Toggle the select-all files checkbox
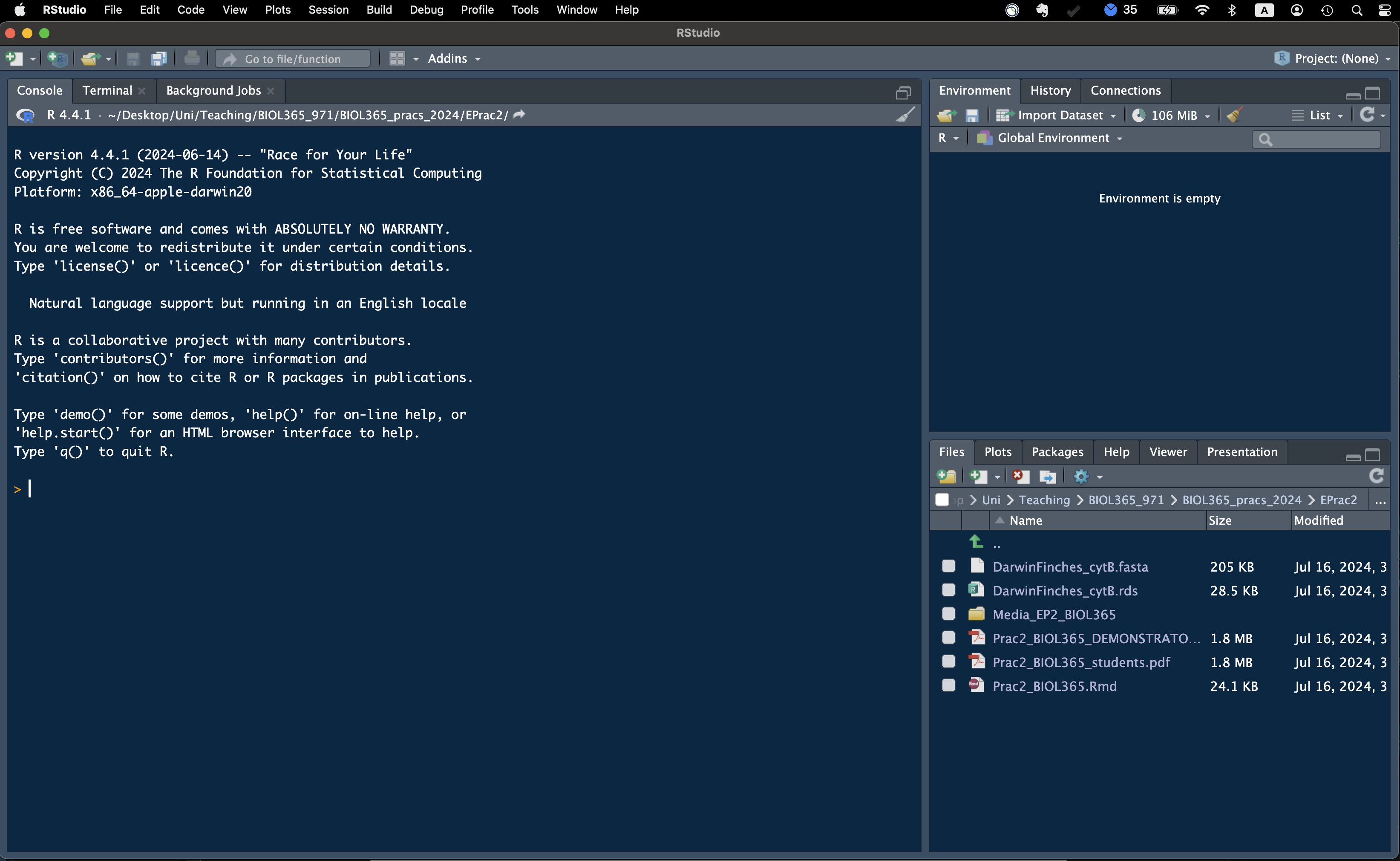The image size is (1400, 861). point(942,500)
